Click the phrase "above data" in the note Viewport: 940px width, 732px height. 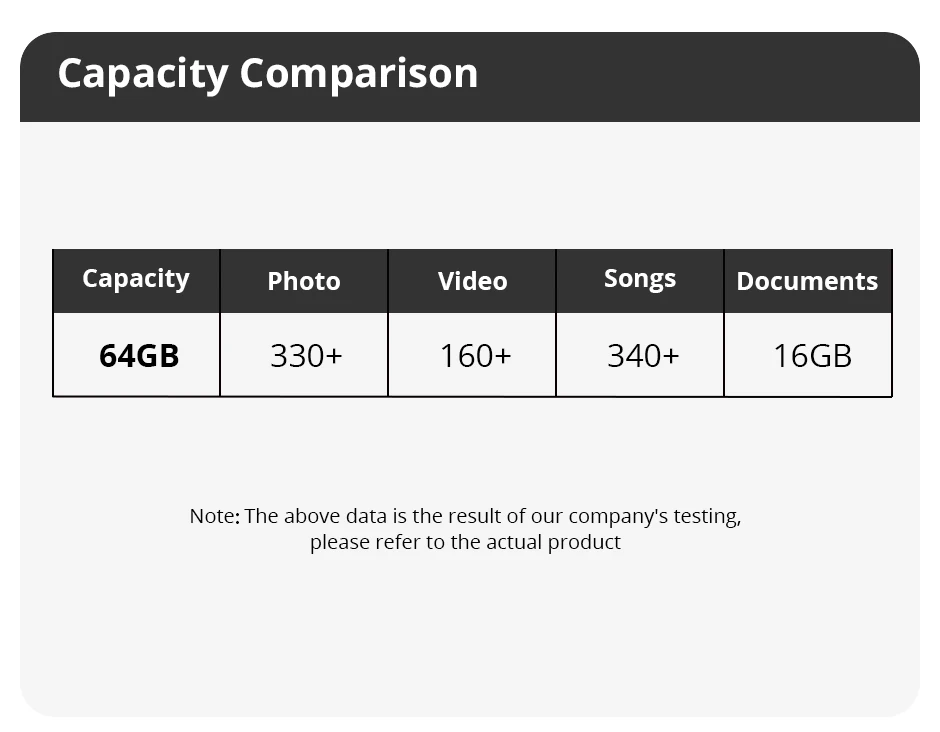(334, 517)
